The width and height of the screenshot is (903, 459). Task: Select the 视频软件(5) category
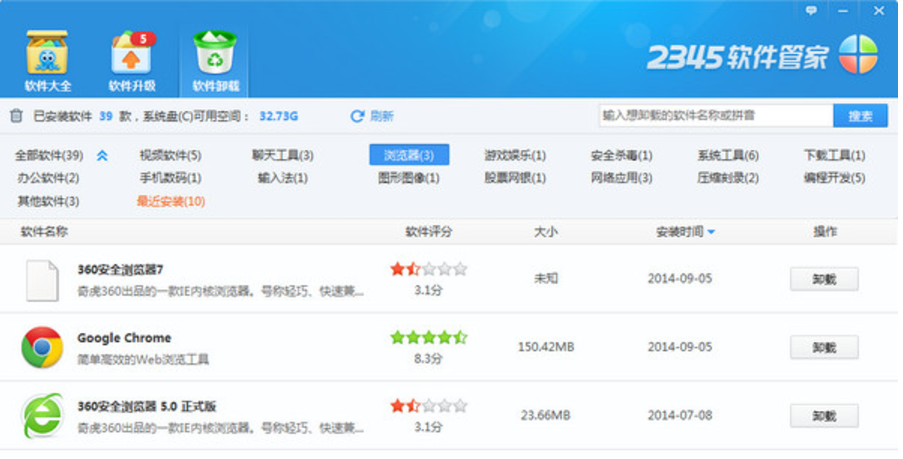point(170,155)
